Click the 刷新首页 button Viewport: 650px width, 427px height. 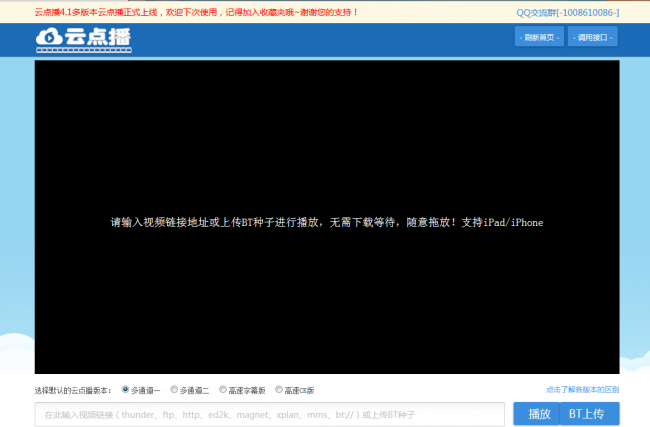(539, 37)
